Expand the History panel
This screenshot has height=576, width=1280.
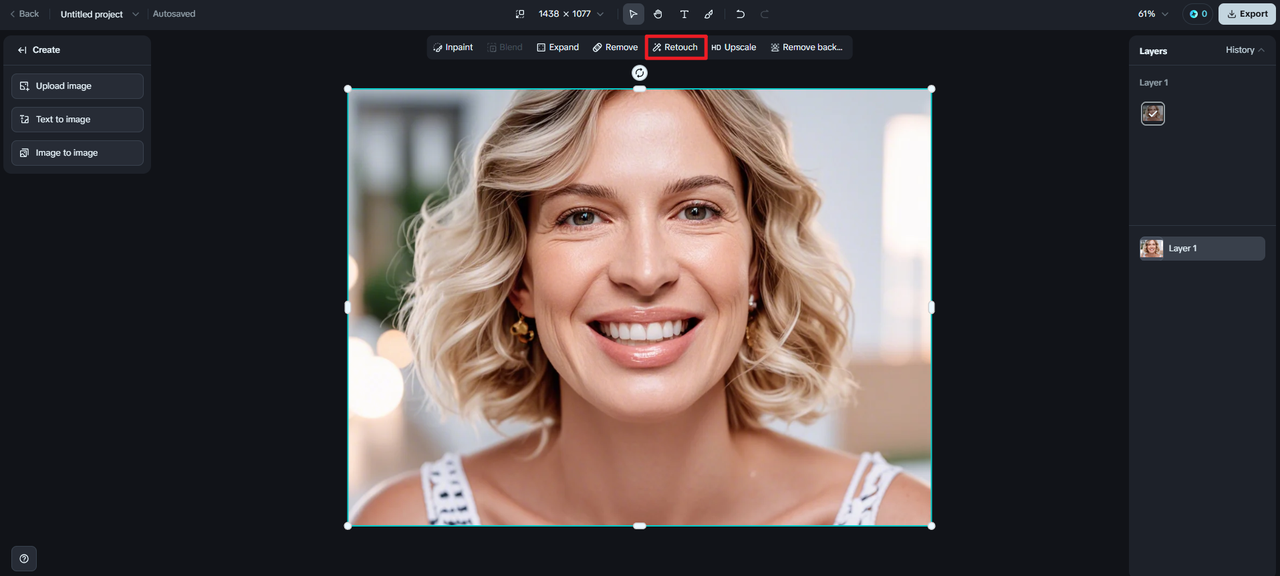(x=1245, y=50)
